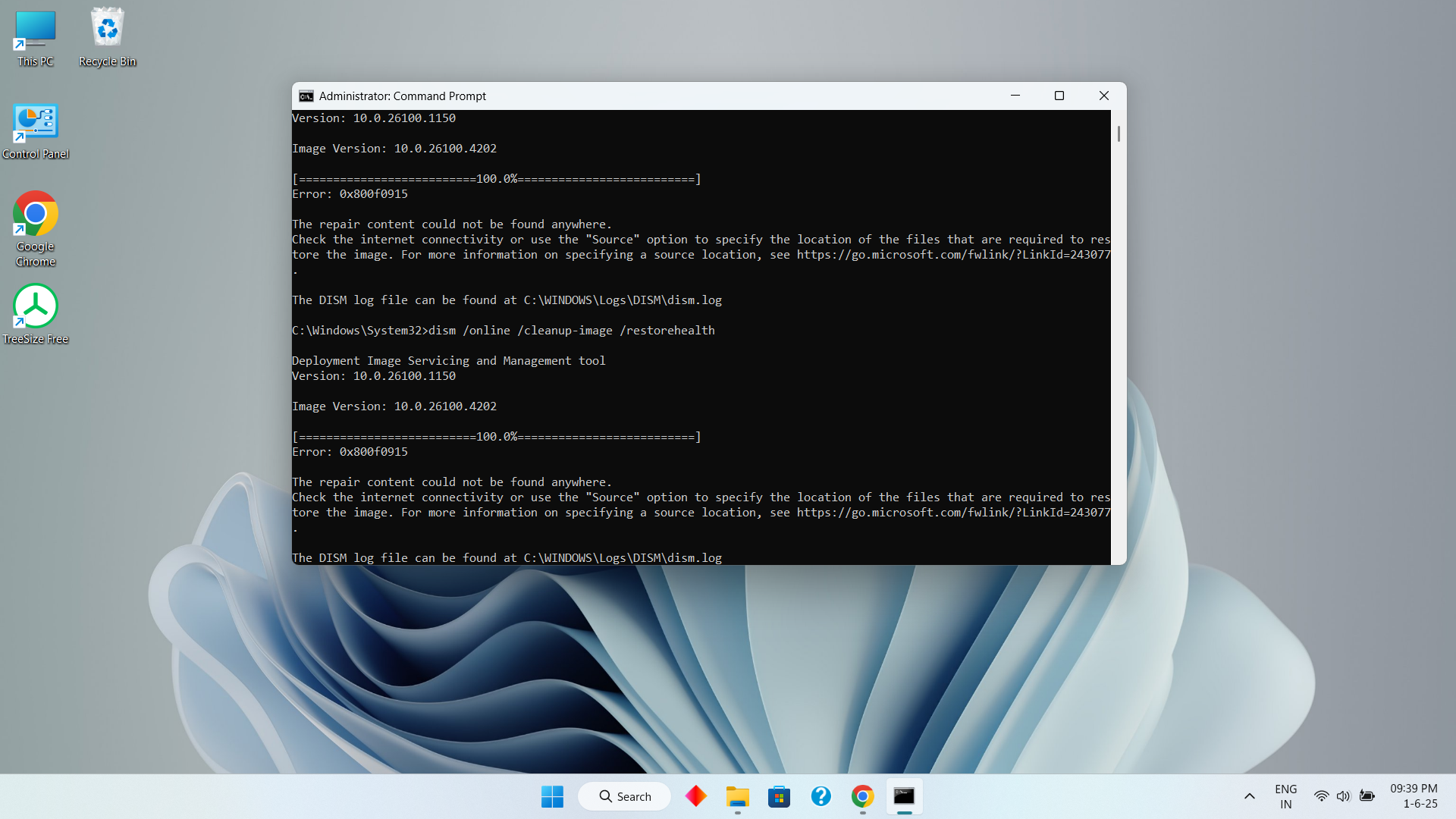Open Wi-Fi network tray icon
The height and width of the screenshot is (819, 1456).
[1321, 796]
